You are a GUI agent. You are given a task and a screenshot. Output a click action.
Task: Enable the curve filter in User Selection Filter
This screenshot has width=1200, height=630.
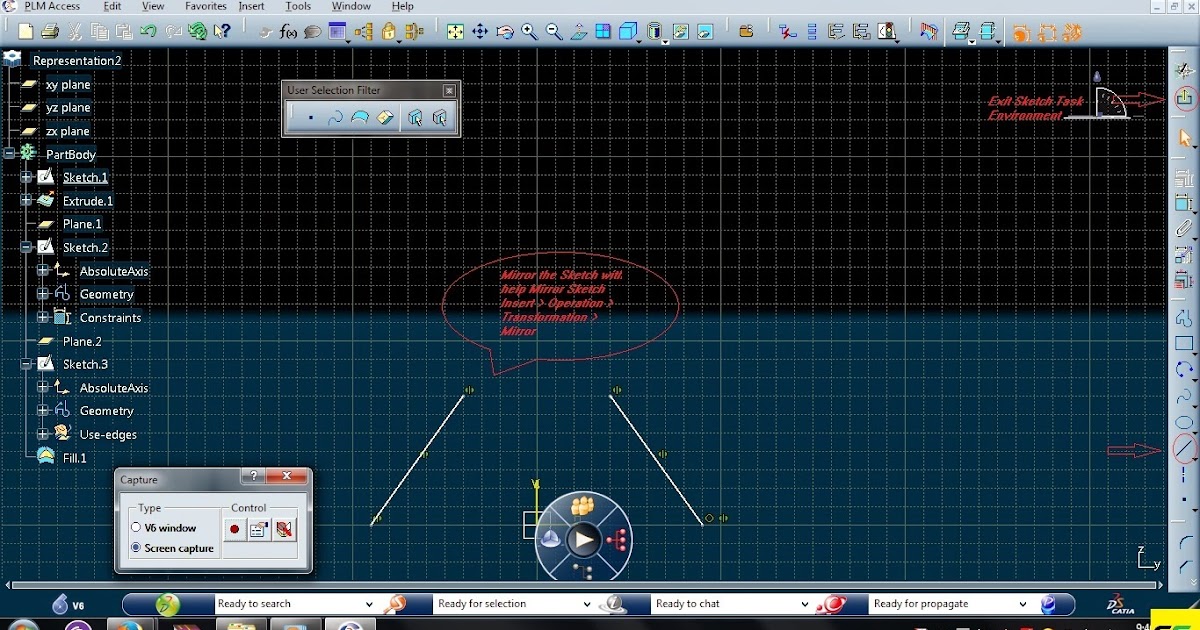(x=335, y=117)
